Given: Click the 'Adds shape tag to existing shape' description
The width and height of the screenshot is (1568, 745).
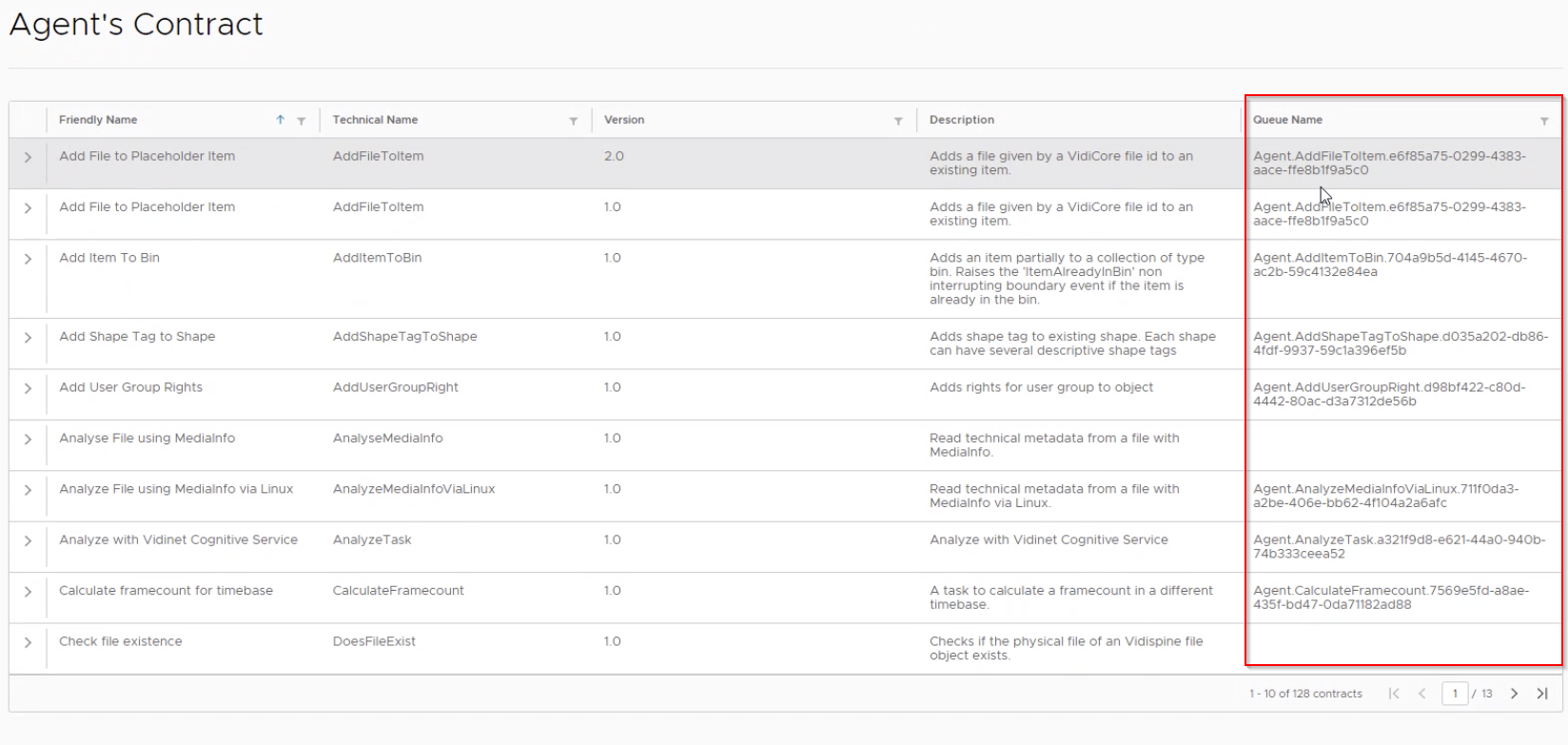Looking at the screenshot, I should tap(1072, 343).
